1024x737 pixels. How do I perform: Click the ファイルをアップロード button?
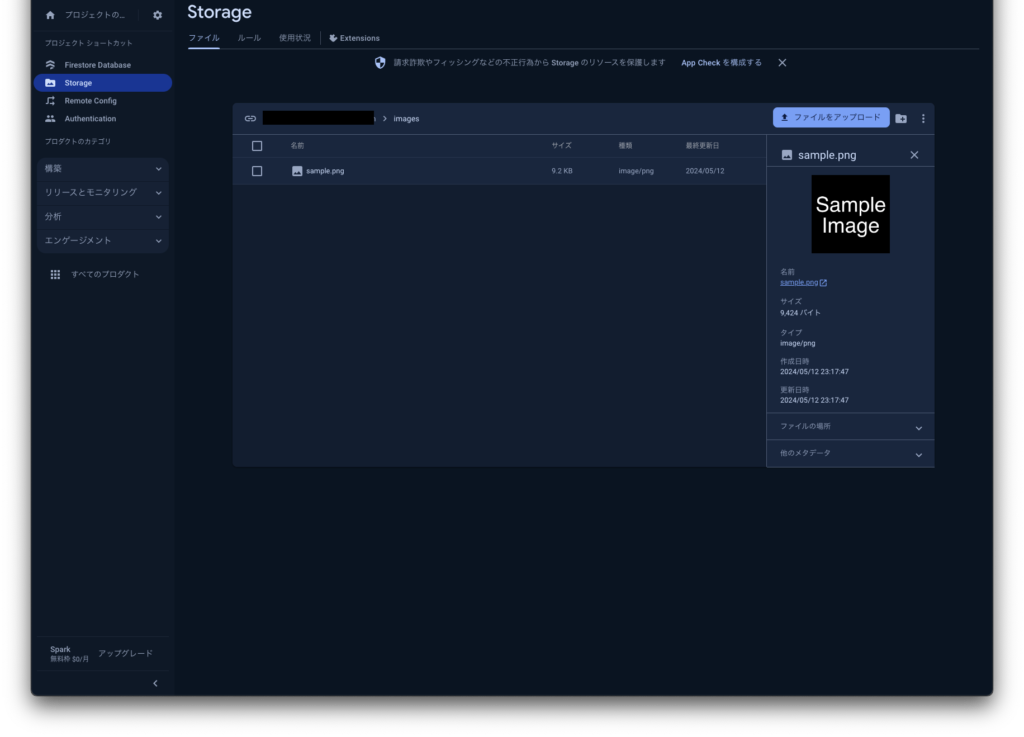pyautogui.click(x=831, y=118)
